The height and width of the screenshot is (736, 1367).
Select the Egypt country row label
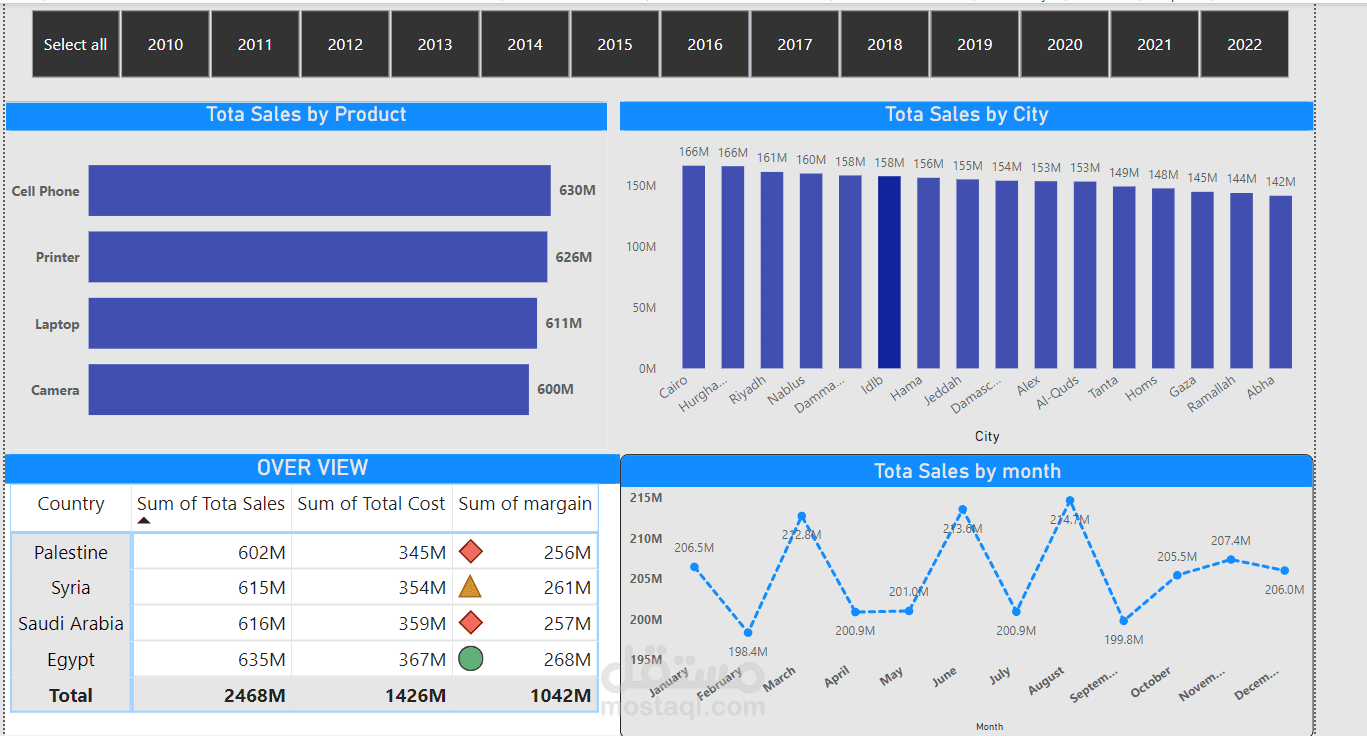(71, 660)
